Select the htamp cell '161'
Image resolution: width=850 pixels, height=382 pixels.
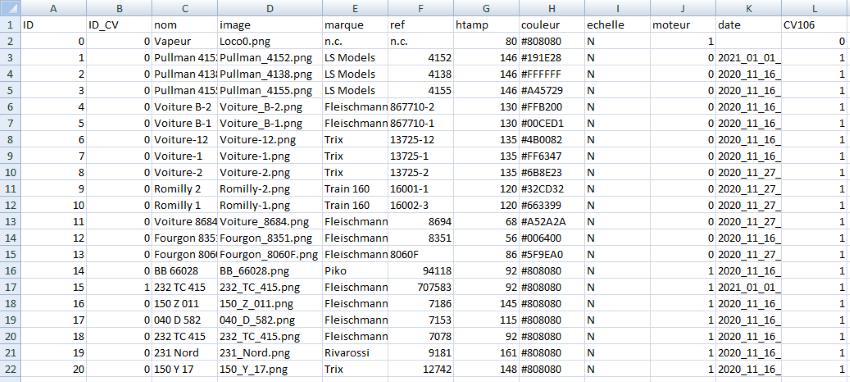coord(487,353)
